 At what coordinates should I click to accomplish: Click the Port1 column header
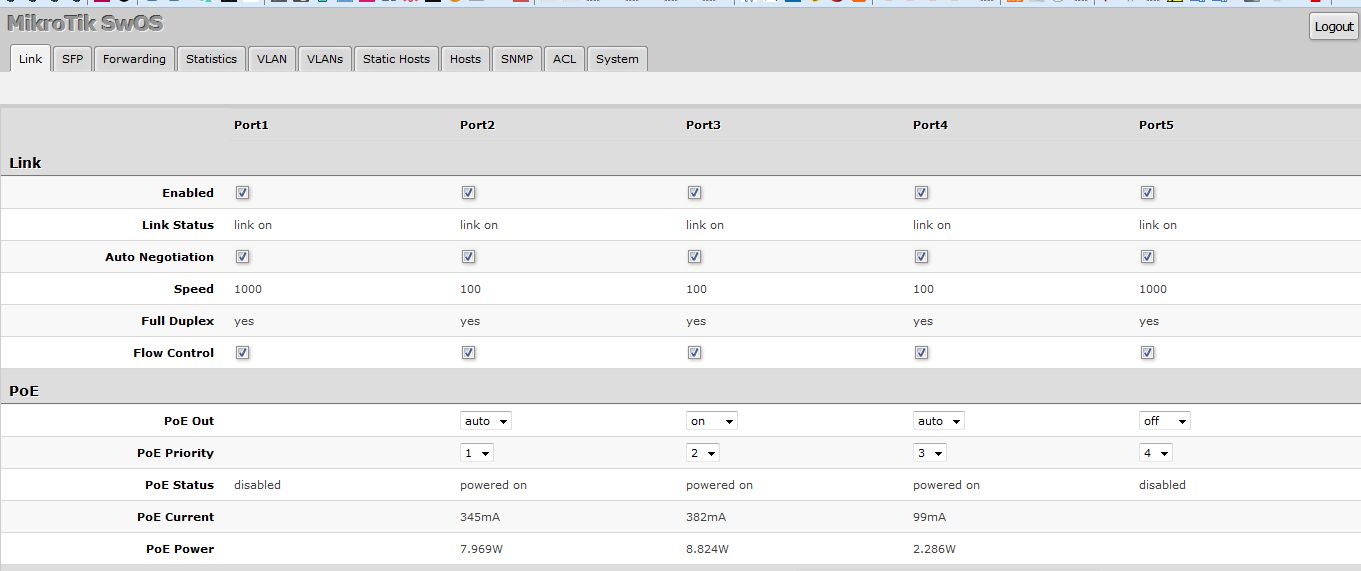tap(251, 125)
